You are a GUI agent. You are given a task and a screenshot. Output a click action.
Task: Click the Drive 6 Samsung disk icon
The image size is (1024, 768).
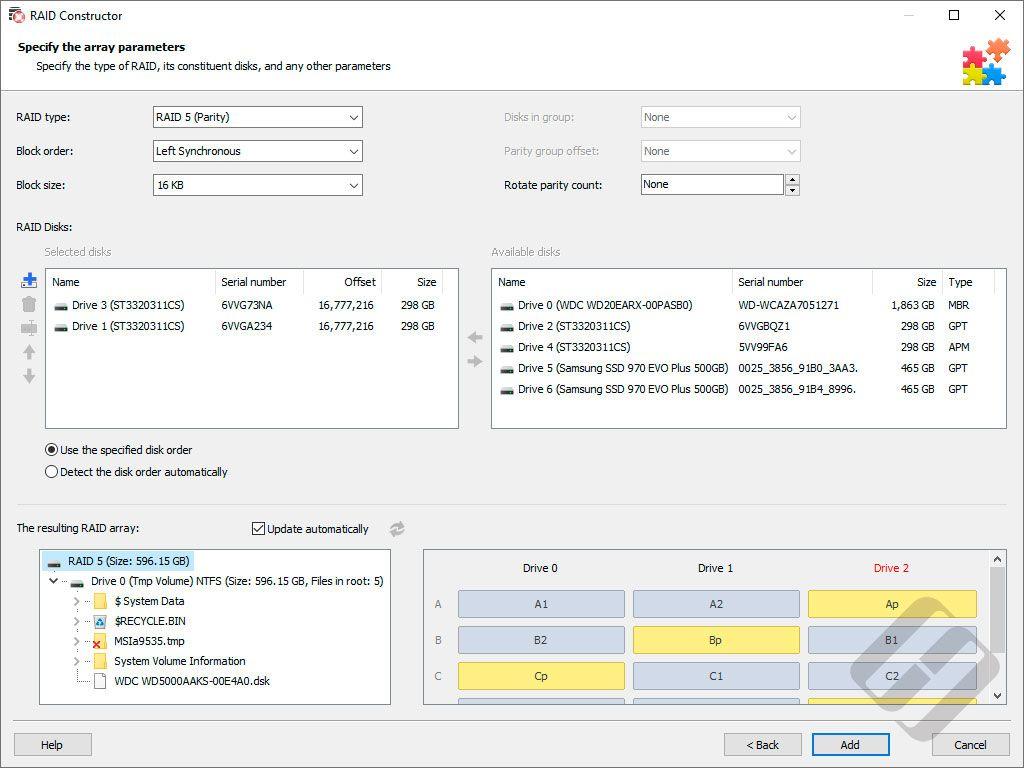507,389
